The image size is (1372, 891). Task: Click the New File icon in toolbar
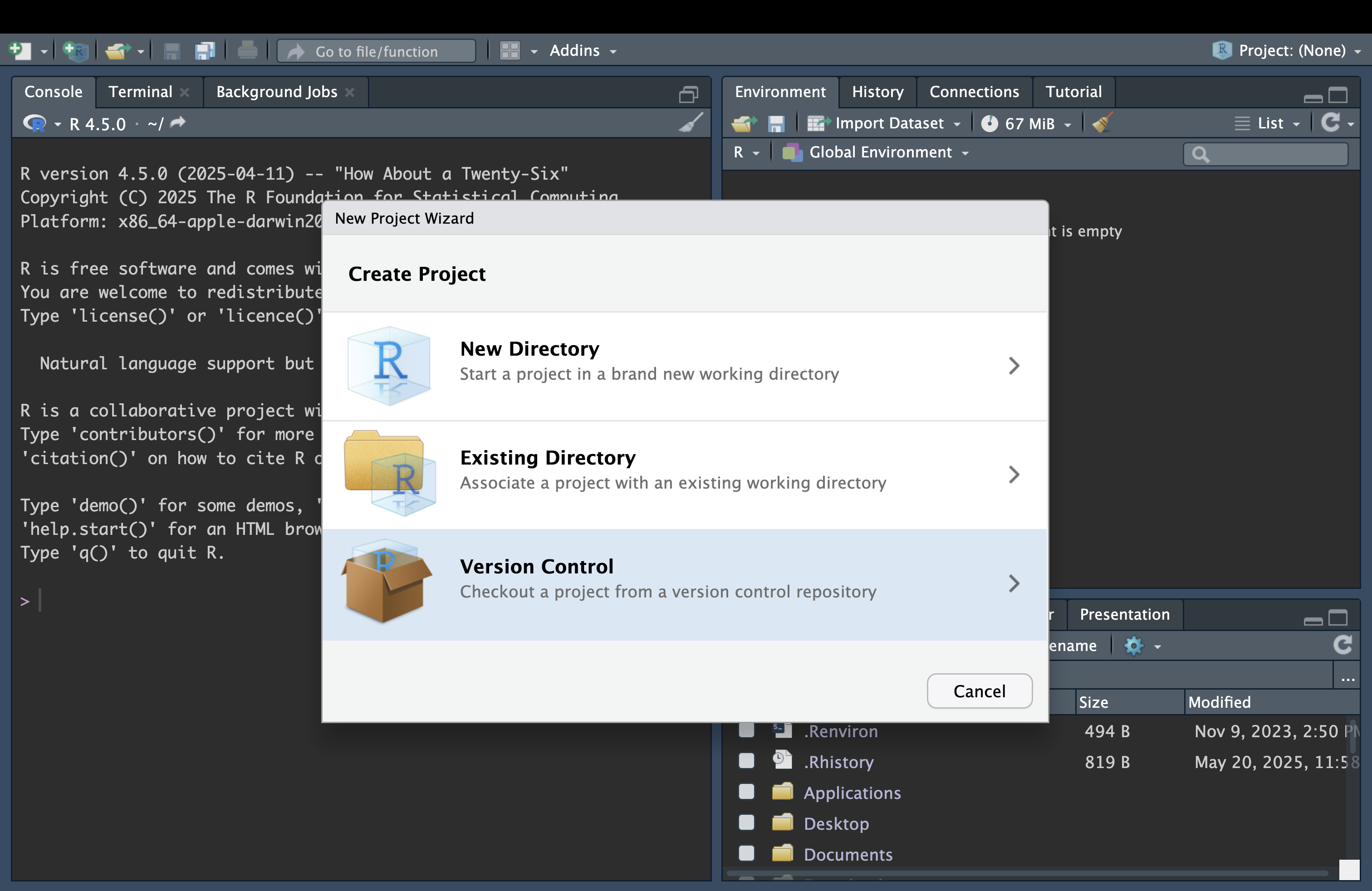(20, 51)
